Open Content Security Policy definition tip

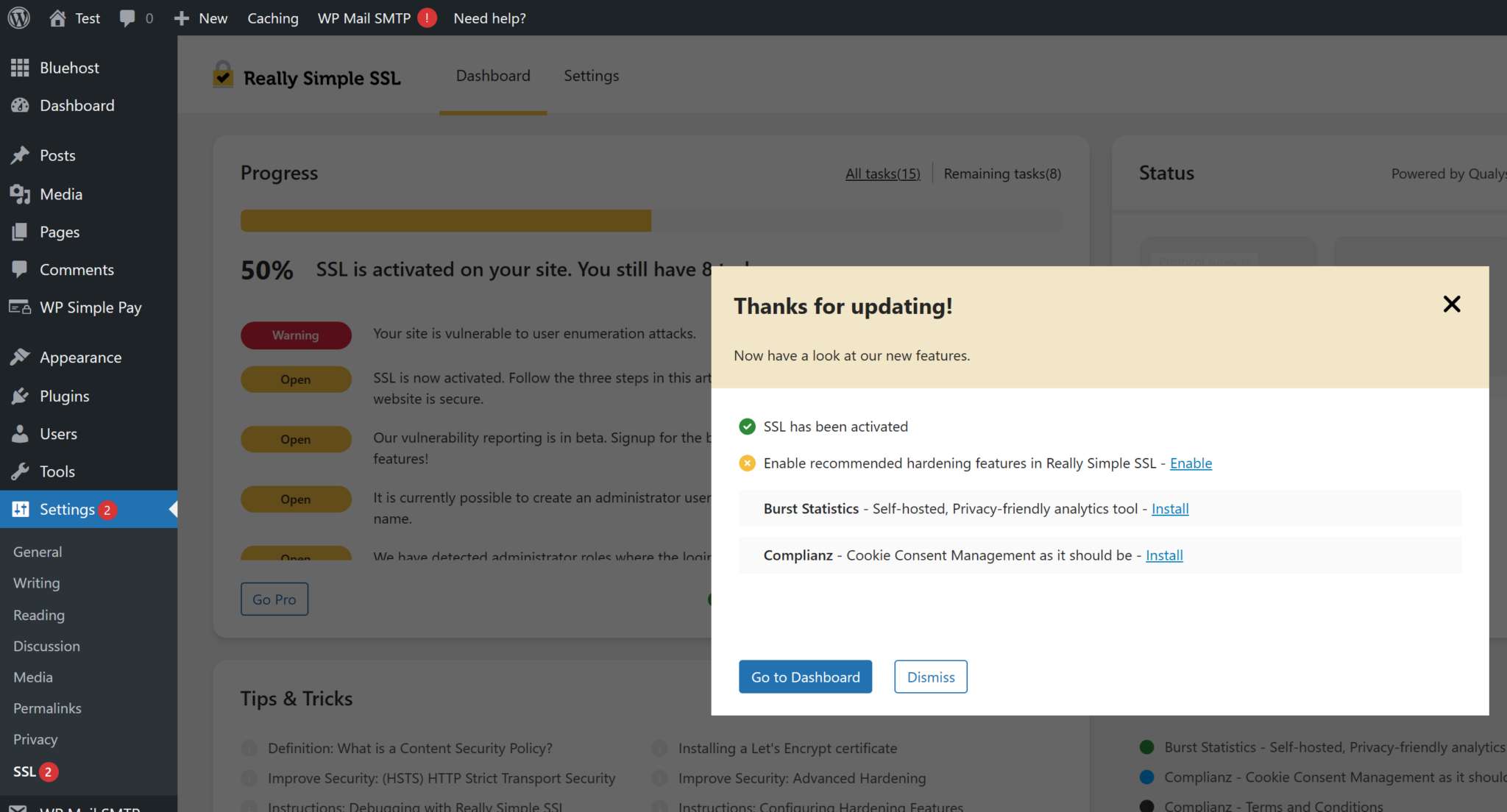click(410, 748)
